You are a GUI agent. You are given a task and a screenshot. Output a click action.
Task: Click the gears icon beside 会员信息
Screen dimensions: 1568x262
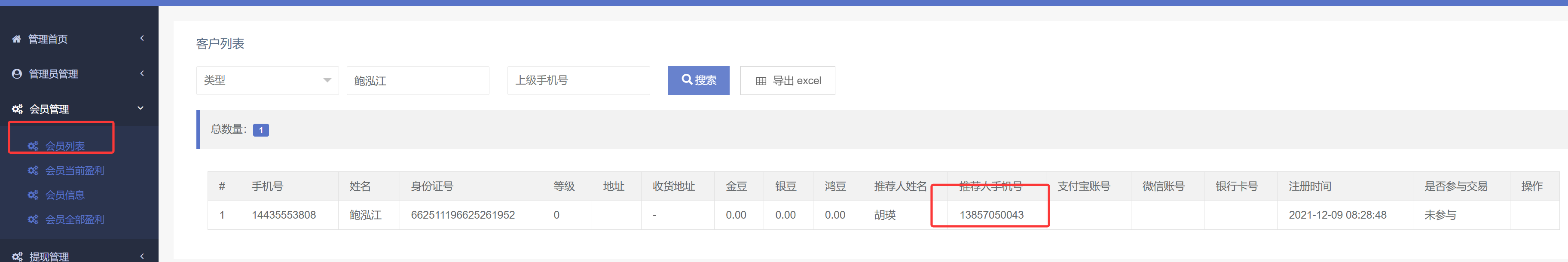[33, 195]
